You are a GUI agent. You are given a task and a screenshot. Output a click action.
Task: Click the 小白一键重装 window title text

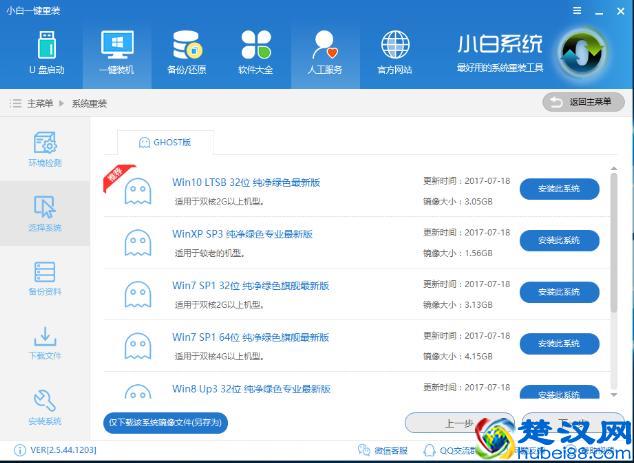pos(33,11)
